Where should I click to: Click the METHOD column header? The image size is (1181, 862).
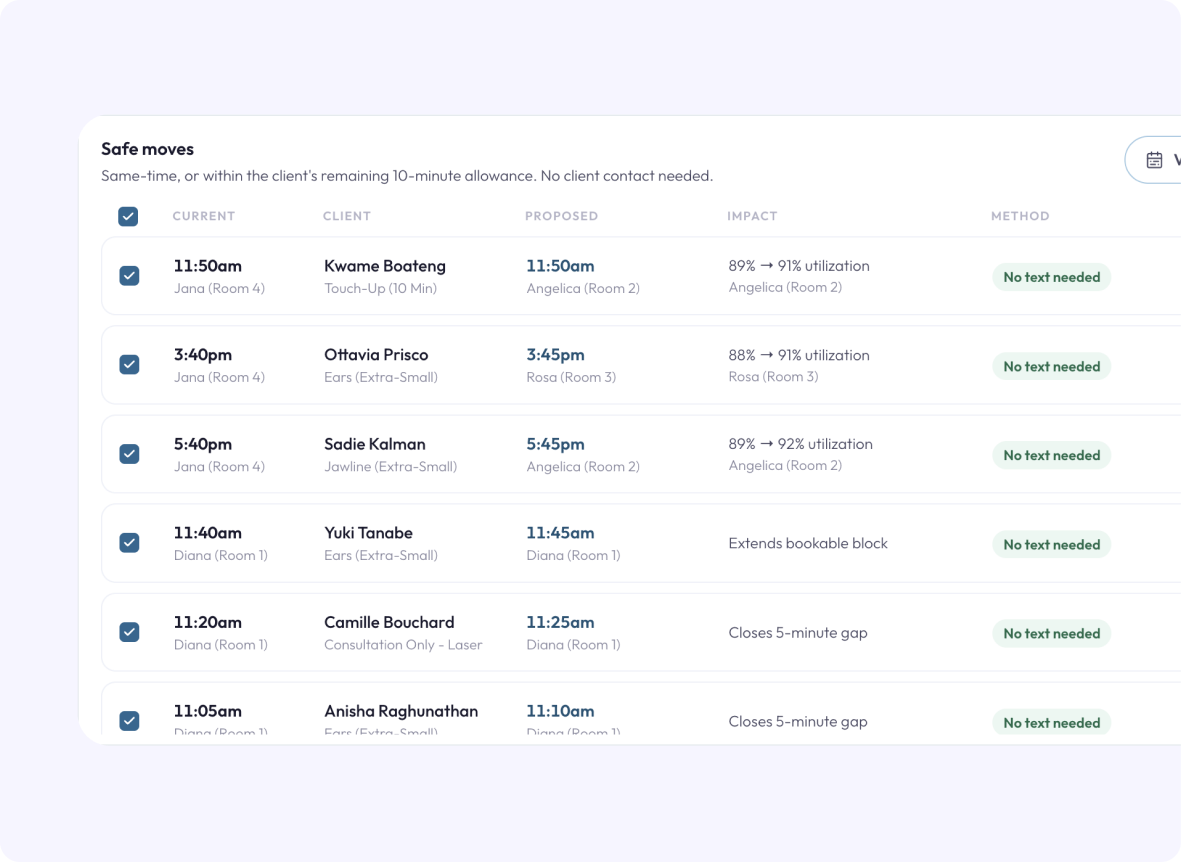(x=1020, y=216)
